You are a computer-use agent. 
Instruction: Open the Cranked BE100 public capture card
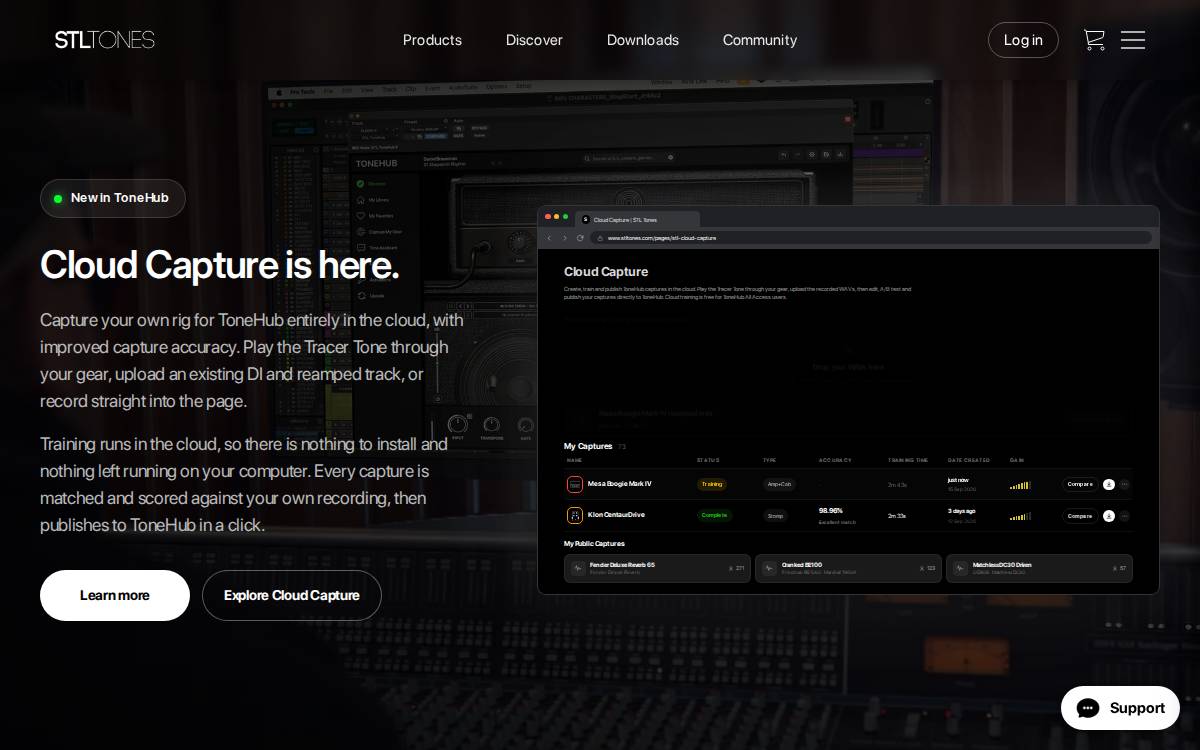point(848,568)
